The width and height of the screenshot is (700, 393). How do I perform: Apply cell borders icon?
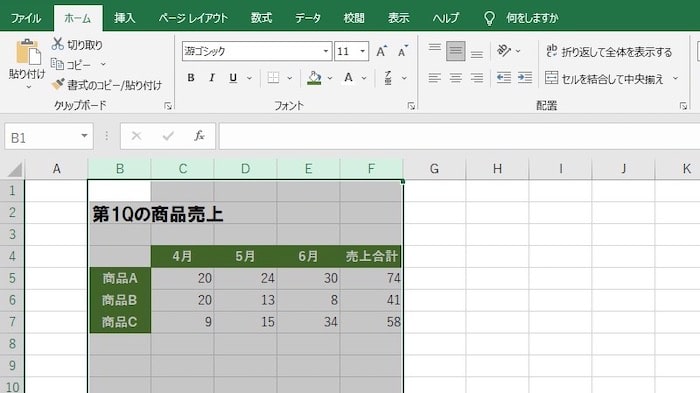273,78
